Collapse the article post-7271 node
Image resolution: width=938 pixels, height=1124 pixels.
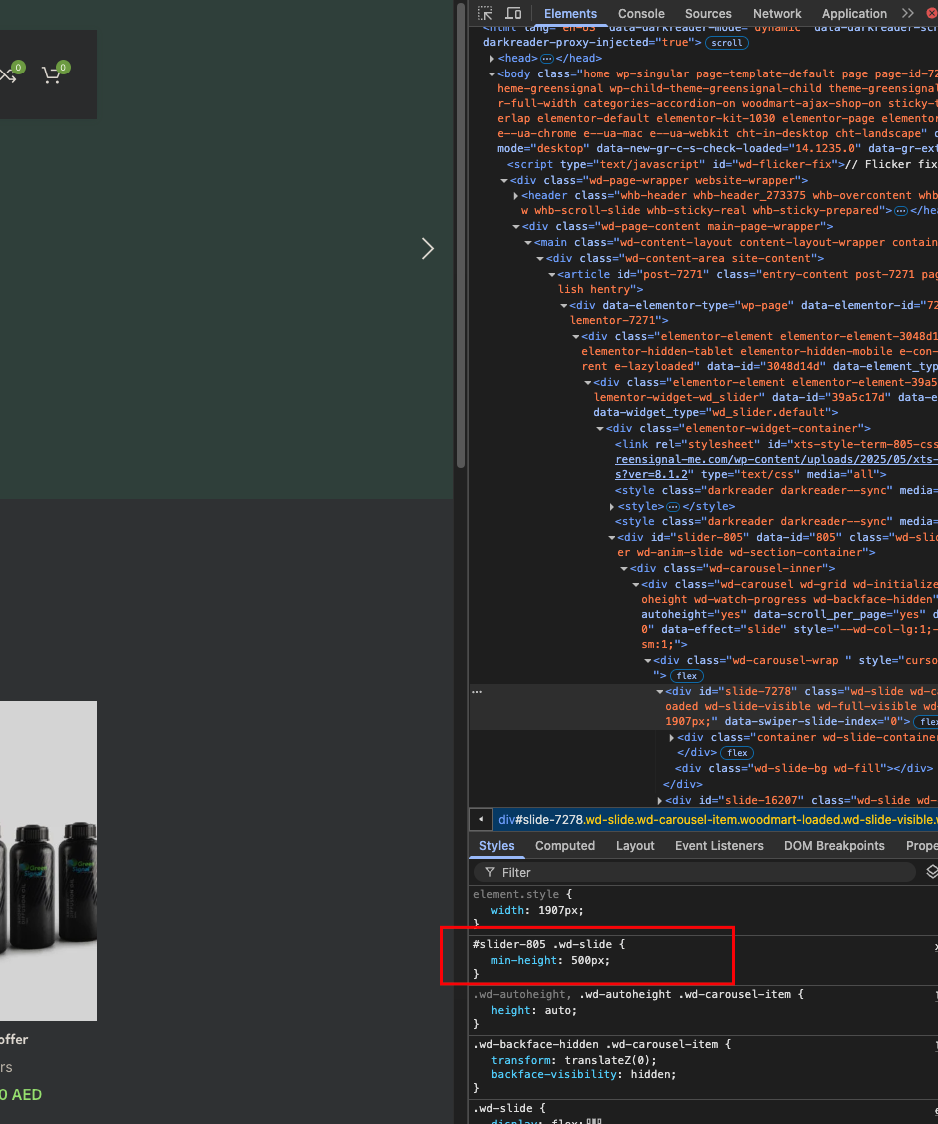[552, 275]
